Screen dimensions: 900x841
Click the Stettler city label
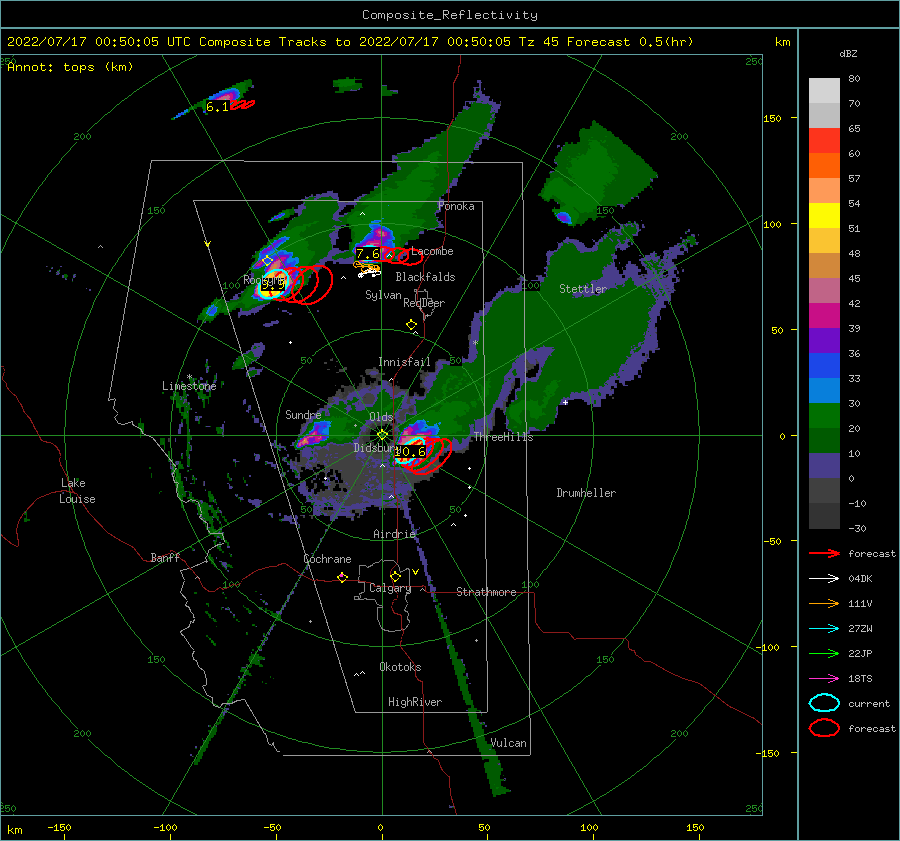[583, 289]
